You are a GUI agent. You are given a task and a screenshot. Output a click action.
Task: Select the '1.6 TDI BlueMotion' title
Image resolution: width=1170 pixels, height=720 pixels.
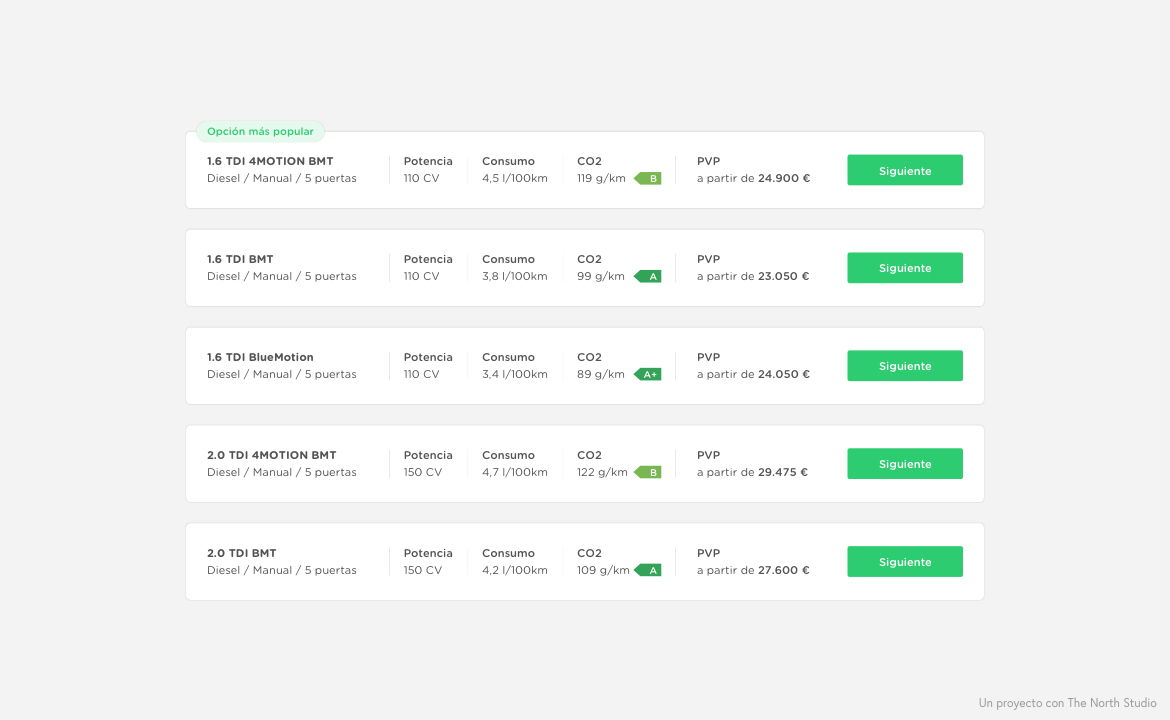coord(260,357)
